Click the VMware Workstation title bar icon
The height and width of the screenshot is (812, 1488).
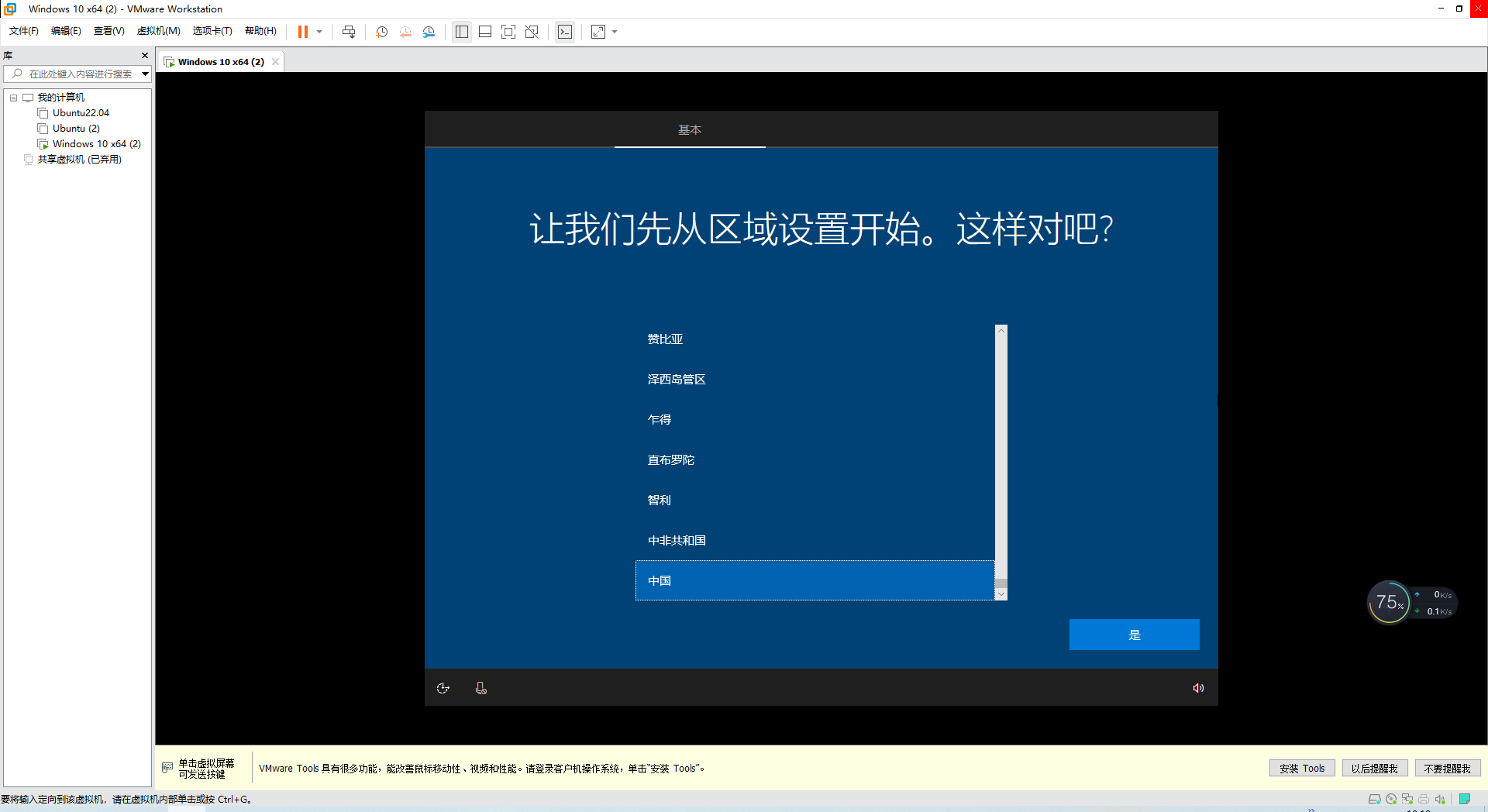[x=11, y=9]
